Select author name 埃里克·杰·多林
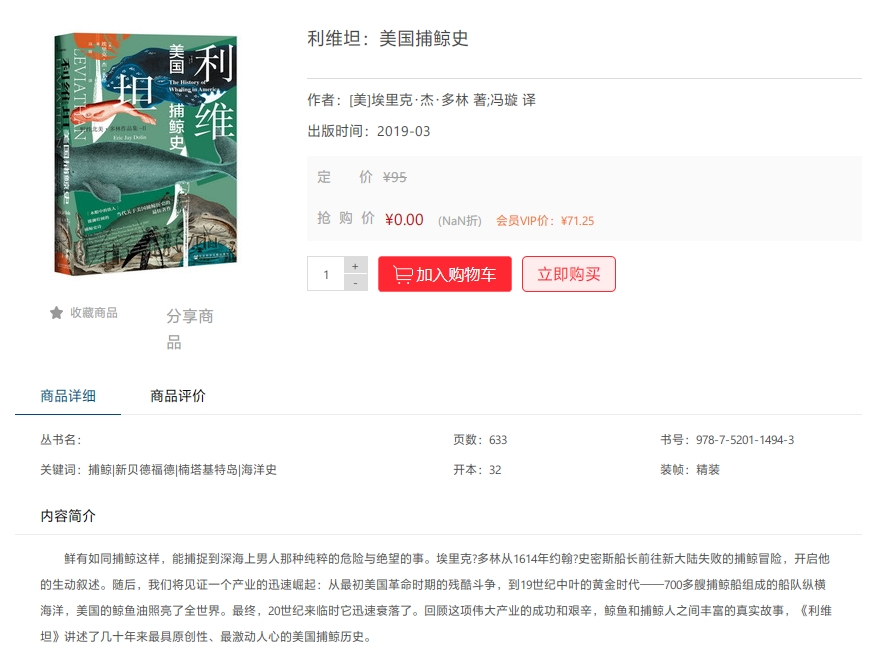 (x=420, y=100)
